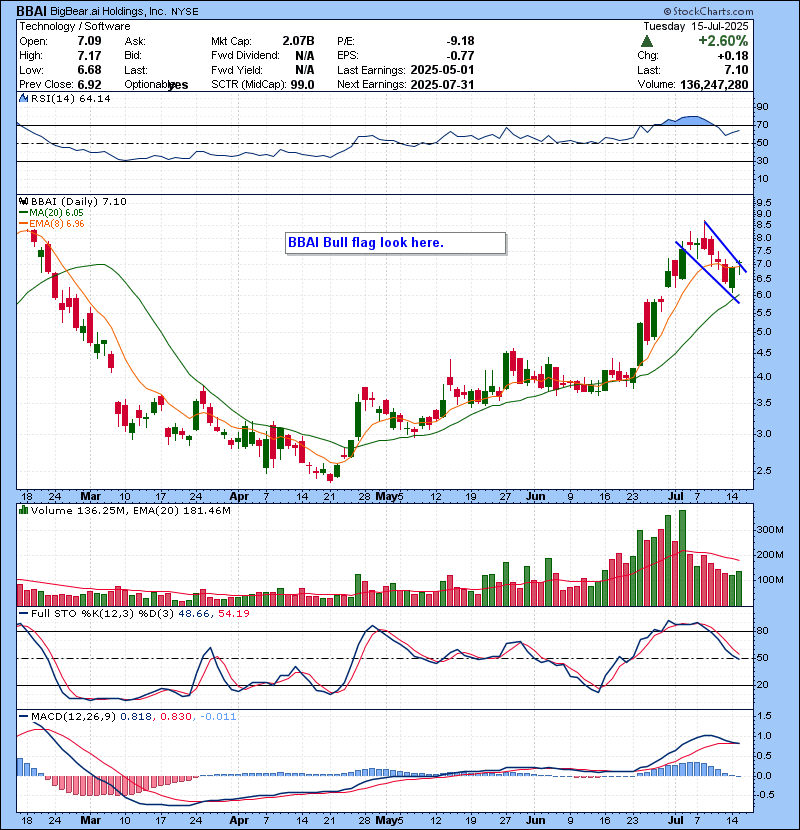Screen dimensions: 800x830
Task: Click the BigBear.ai Holdings, Inc. company name
Action: (109, 11)
